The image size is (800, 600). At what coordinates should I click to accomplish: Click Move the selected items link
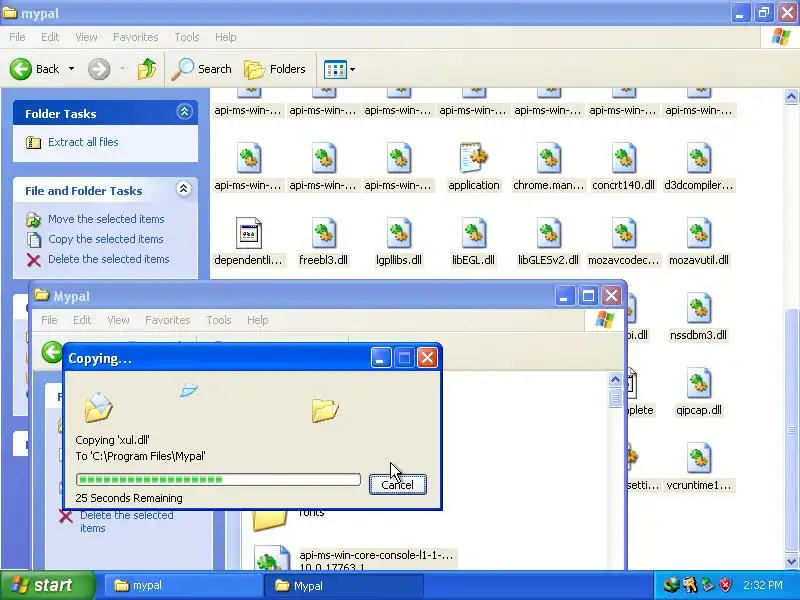pyautogui.click(x=106, y=219)
